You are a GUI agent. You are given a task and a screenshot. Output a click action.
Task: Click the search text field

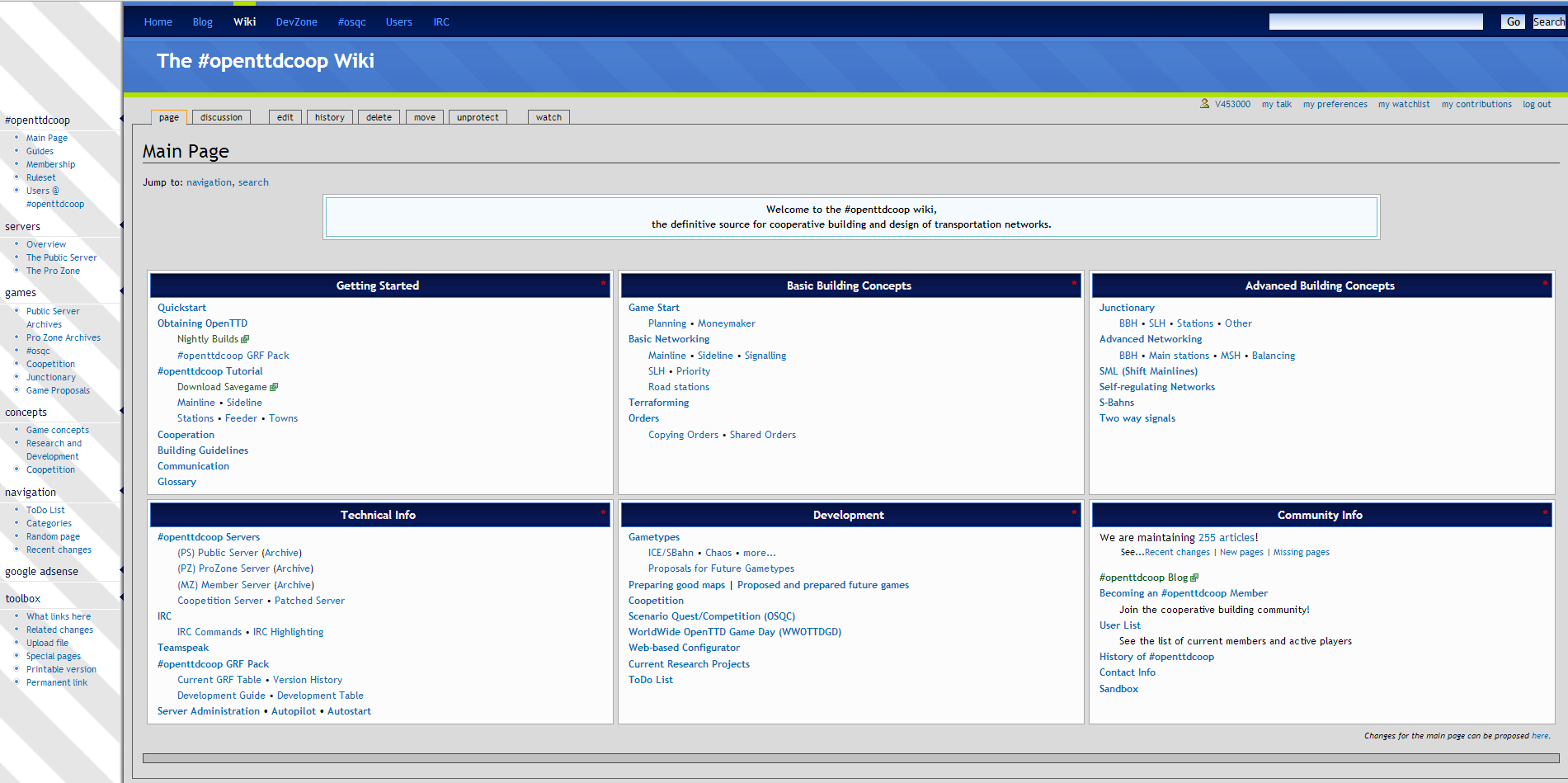pos(1376,21)
